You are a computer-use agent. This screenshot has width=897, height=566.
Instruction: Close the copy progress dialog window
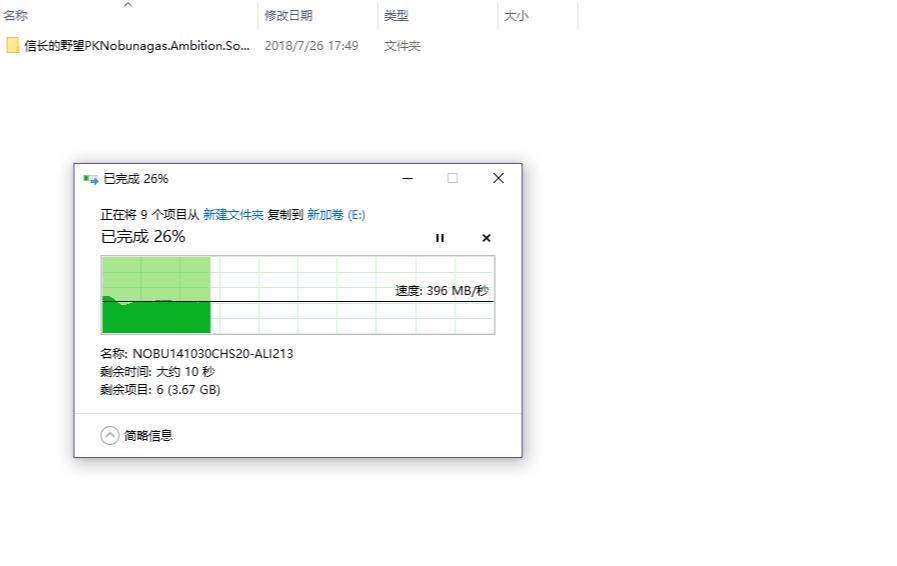[x=498, y=179]
